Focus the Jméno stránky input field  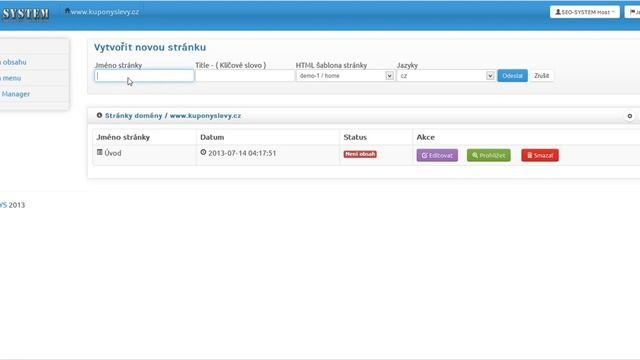coord(144,76)
